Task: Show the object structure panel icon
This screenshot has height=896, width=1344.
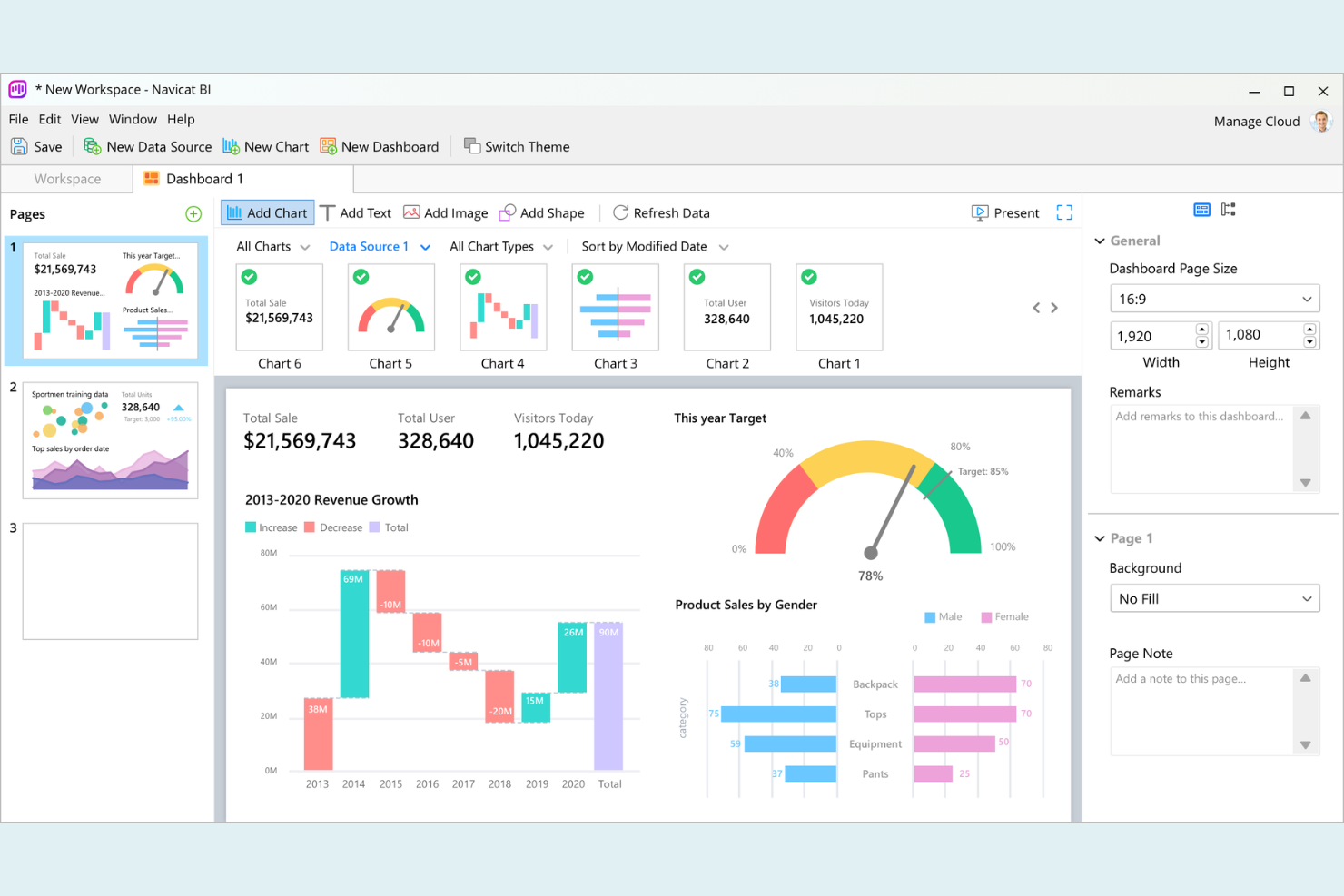Action: coord(1229,210)
